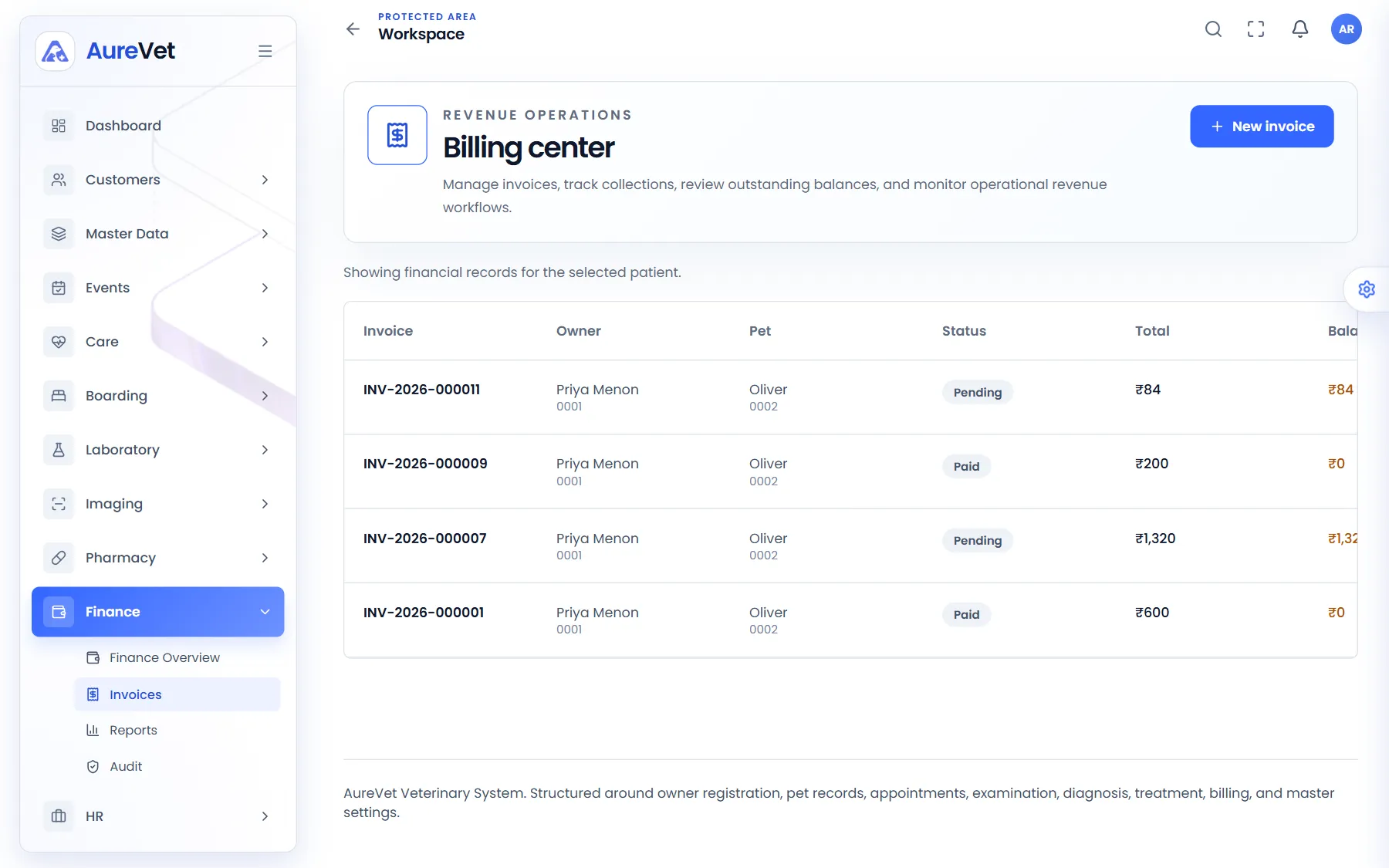Click the Paid status of INV-2026-000001
The height and width of the screenshot is (868, 1389).
tap(966, 614)
